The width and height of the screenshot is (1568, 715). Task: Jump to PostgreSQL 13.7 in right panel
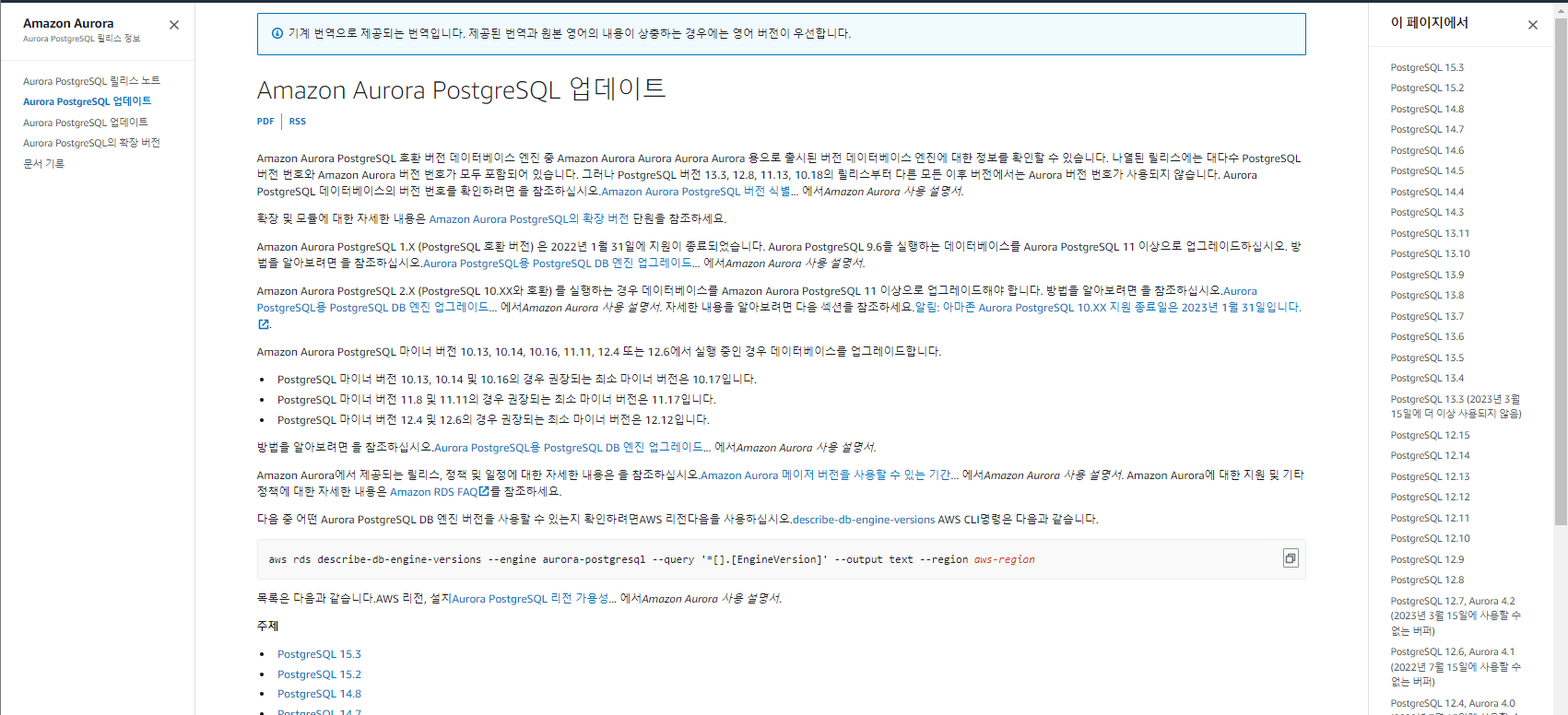point(1427,316)
